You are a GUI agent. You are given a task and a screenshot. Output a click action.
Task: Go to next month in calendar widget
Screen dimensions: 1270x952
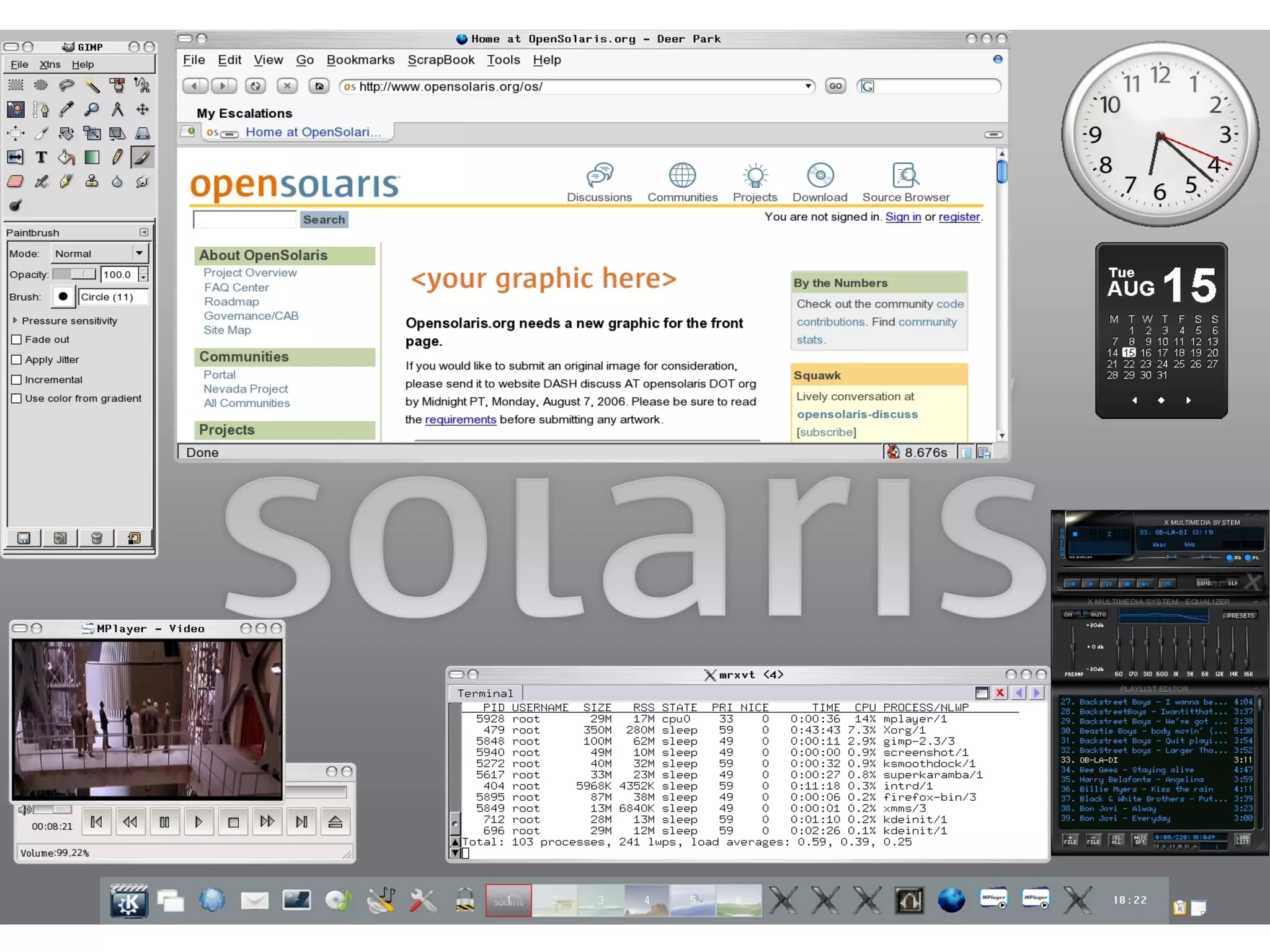[x=1188, y=400]
